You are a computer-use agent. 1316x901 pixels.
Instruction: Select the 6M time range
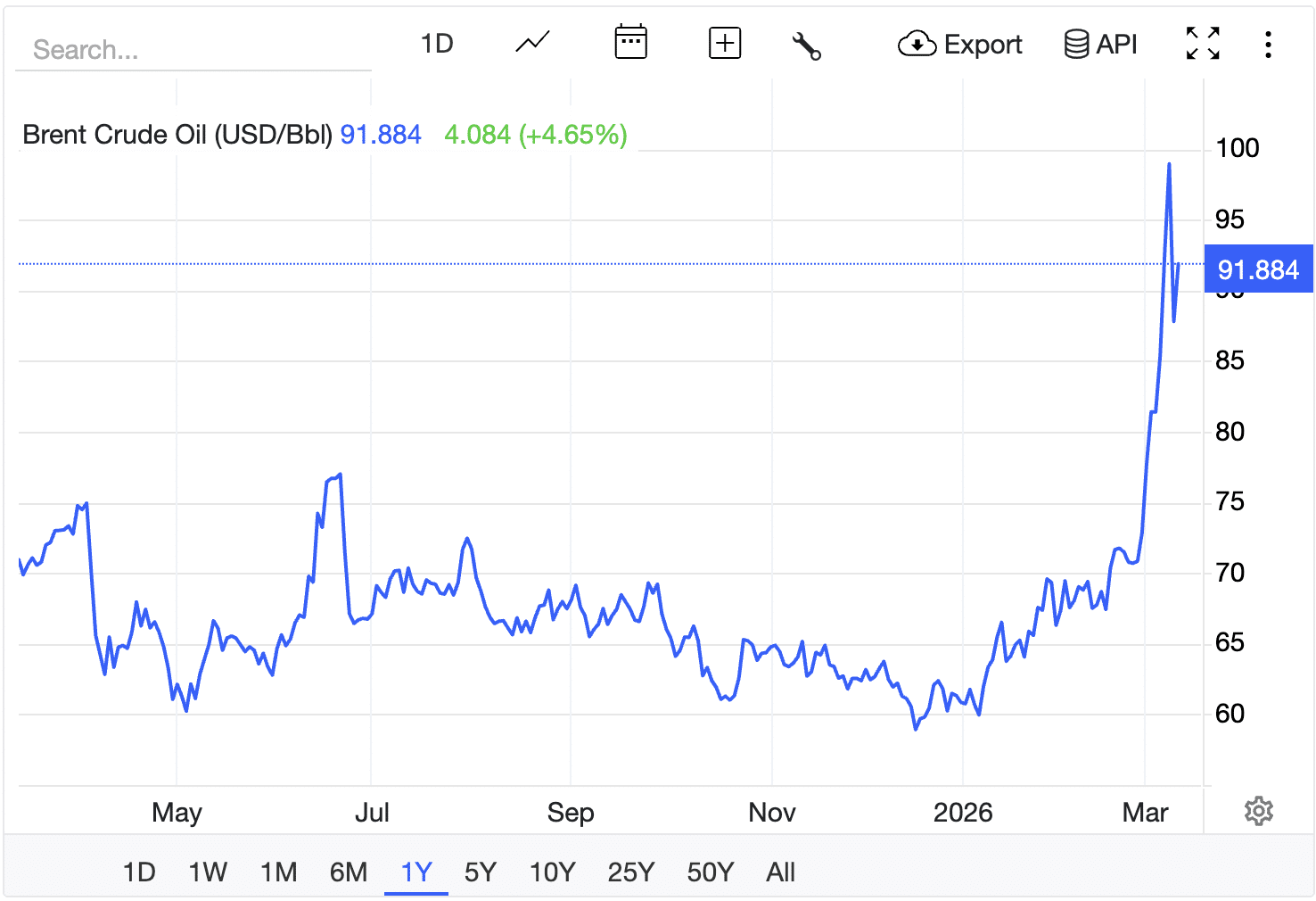point(349,872)
